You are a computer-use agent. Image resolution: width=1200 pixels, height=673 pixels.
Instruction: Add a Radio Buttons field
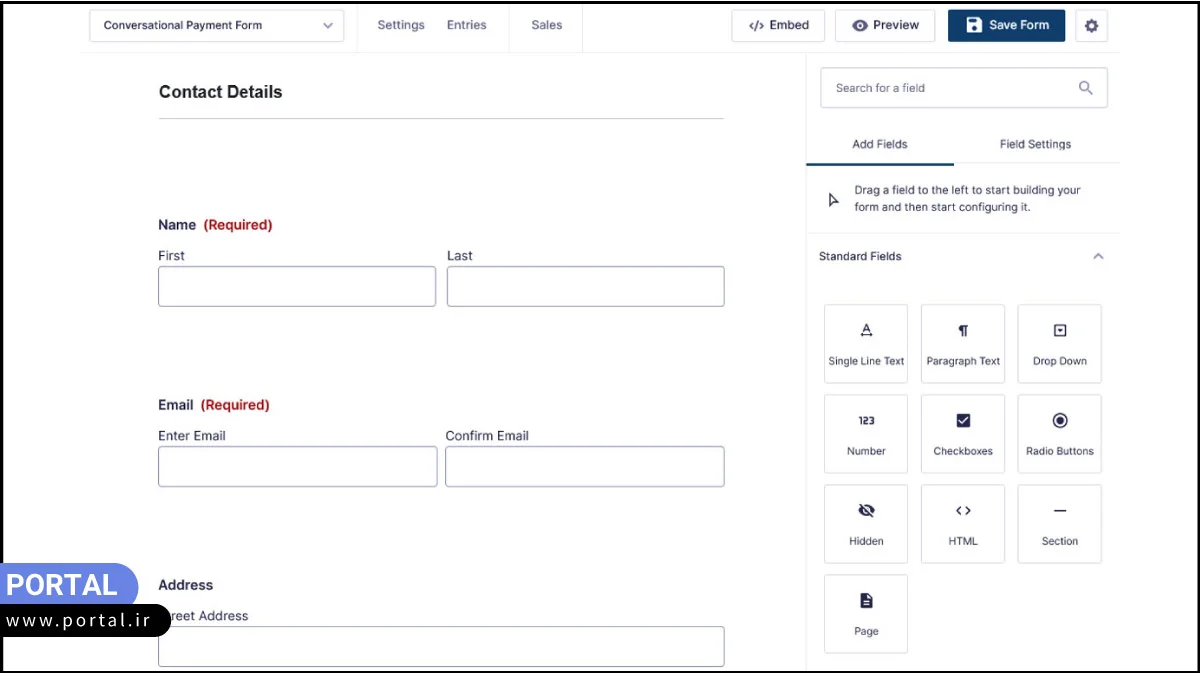pyautogui.click(x=1059, y=434)
